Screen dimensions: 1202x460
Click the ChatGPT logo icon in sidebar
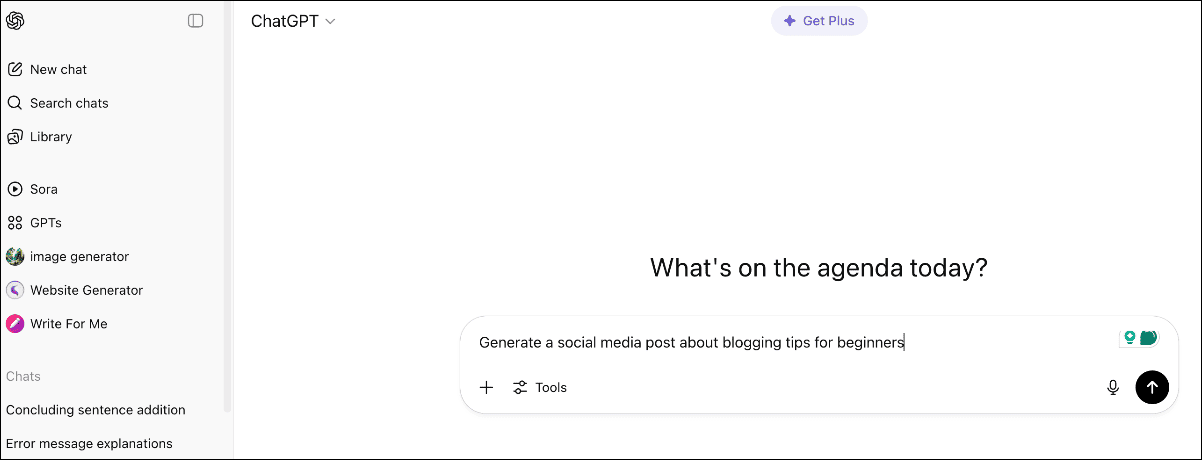click(x=15, y=21)
